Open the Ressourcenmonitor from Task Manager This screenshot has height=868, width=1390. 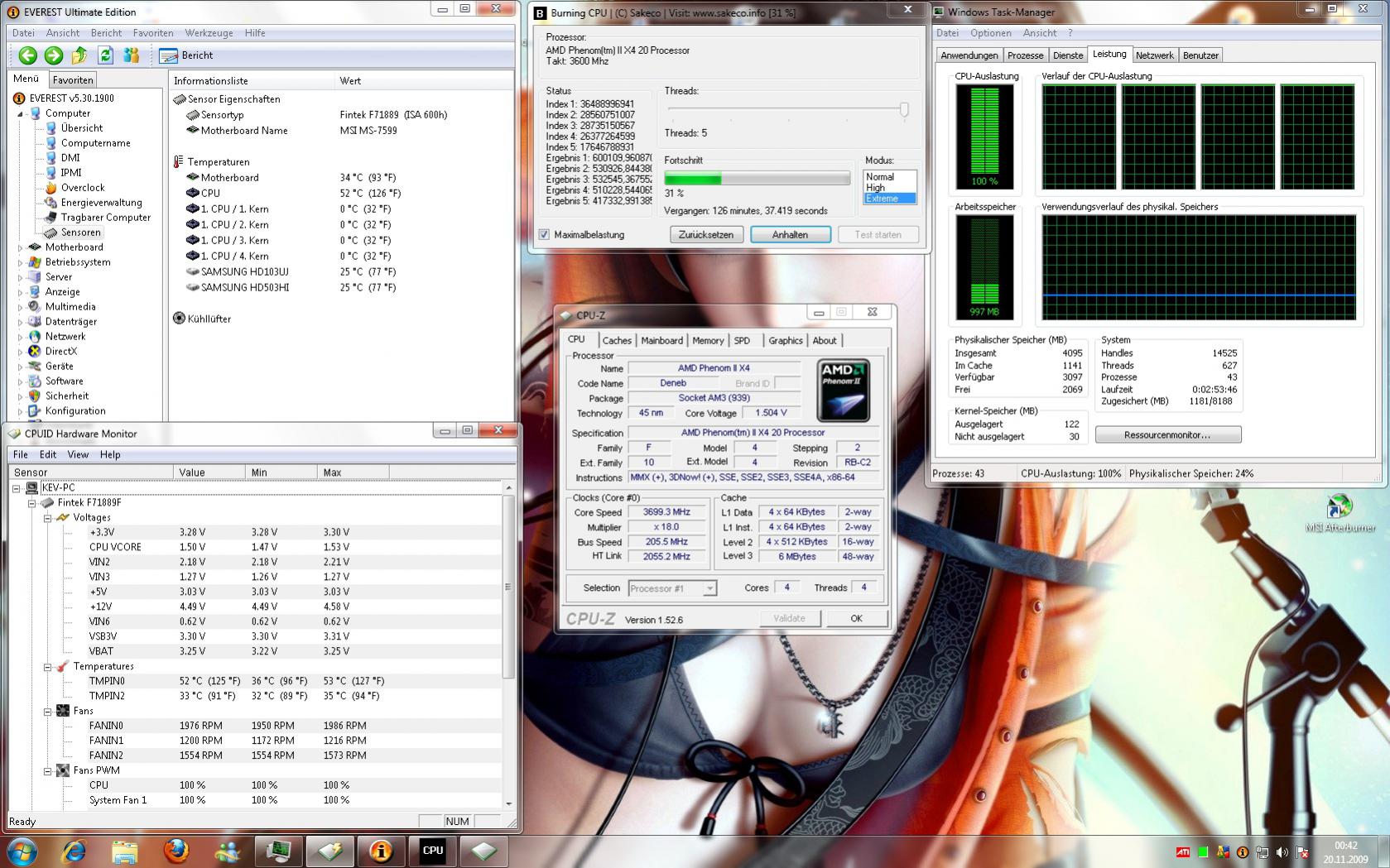click(1167, 435)
